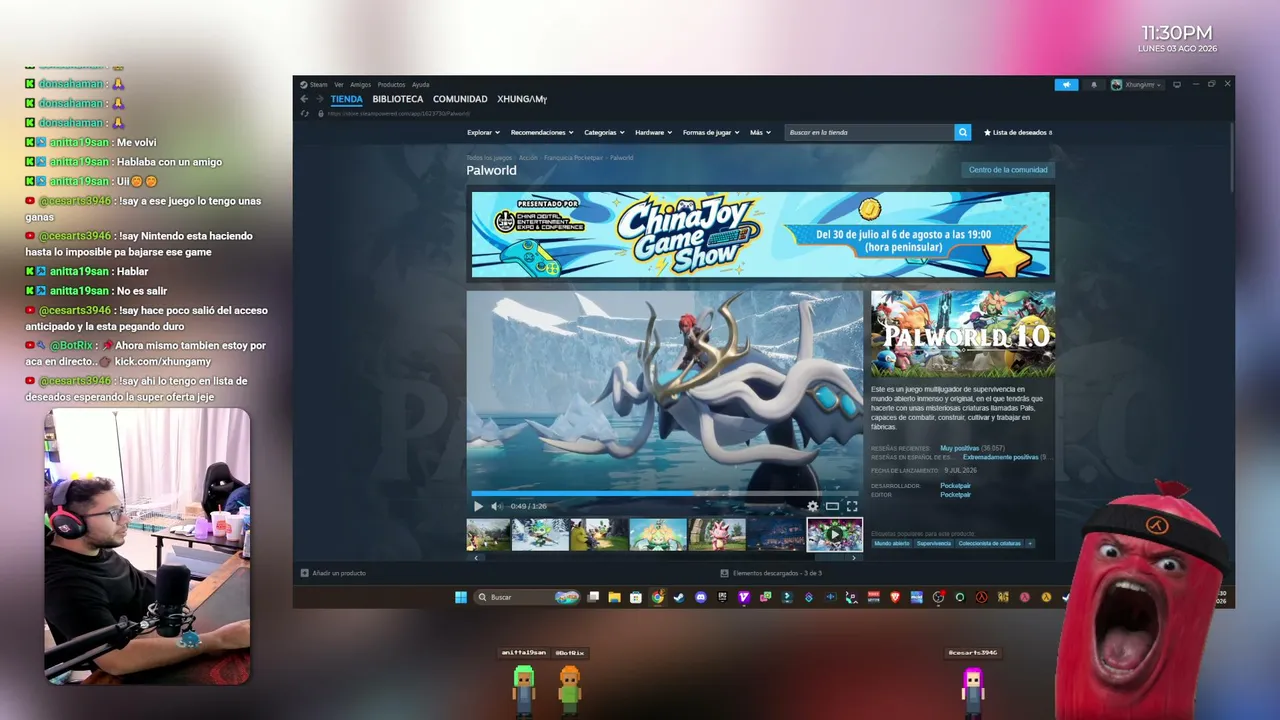The height and width of the screenshot is (720, 1280).
Task: Select the Coleccionista de criaturas tag
Action: 990,543
